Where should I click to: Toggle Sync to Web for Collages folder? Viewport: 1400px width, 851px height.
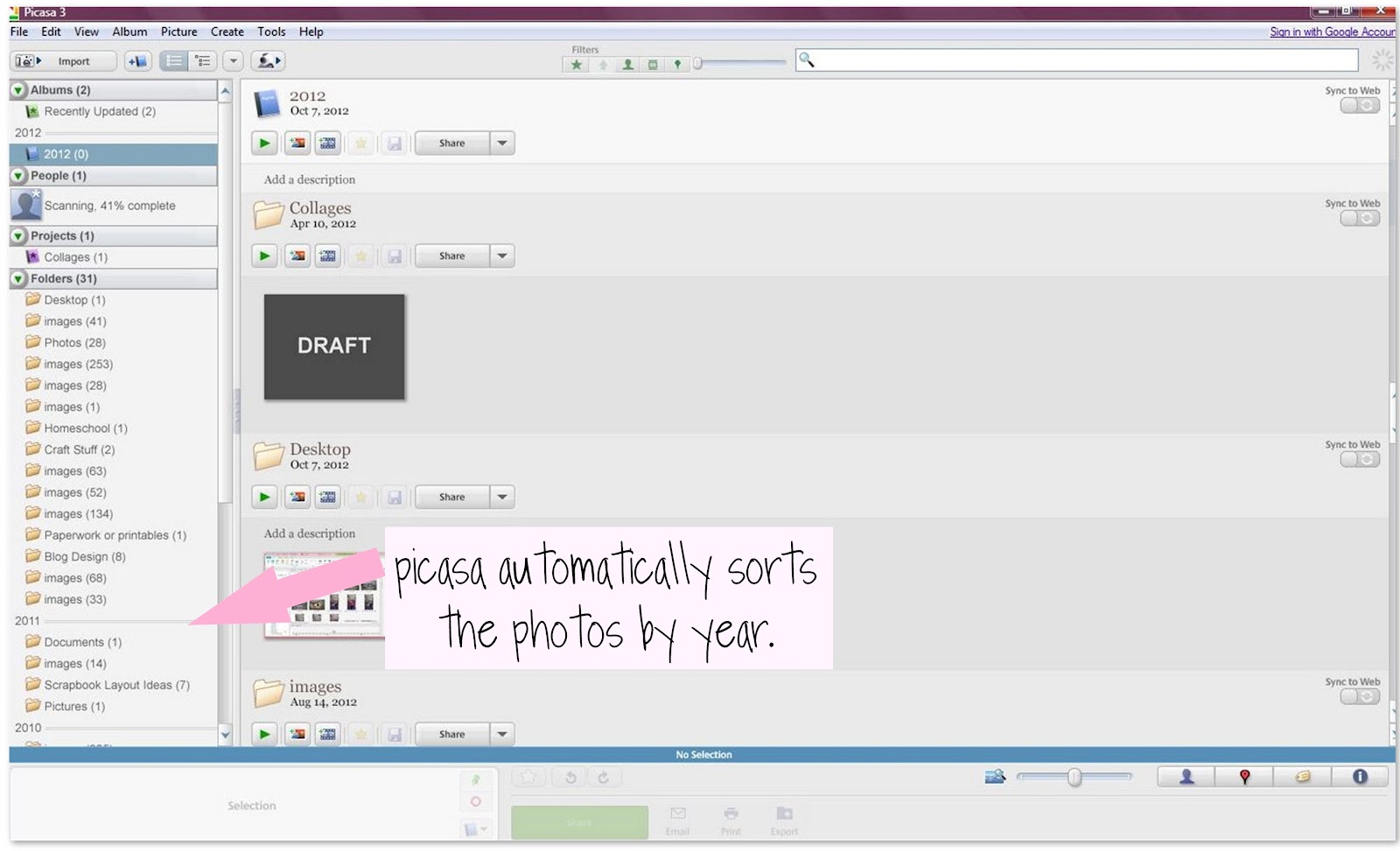[x=1360, y=219]
